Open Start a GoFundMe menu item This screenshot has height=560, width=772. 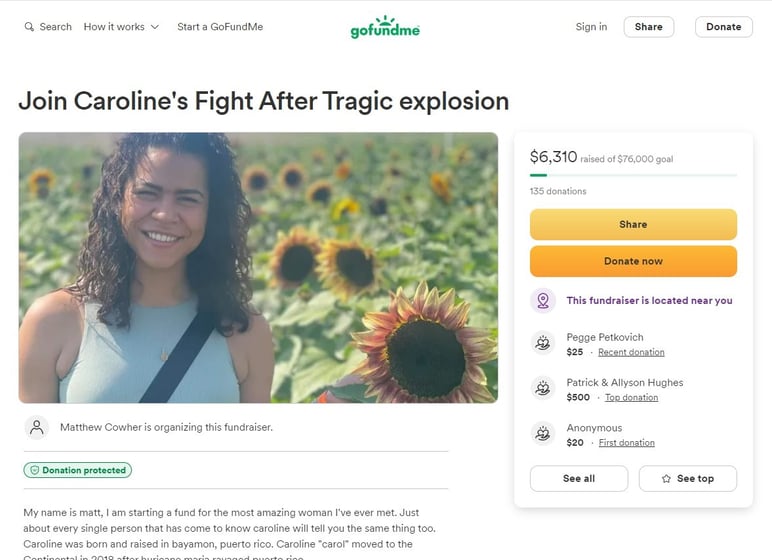(220, 27)
